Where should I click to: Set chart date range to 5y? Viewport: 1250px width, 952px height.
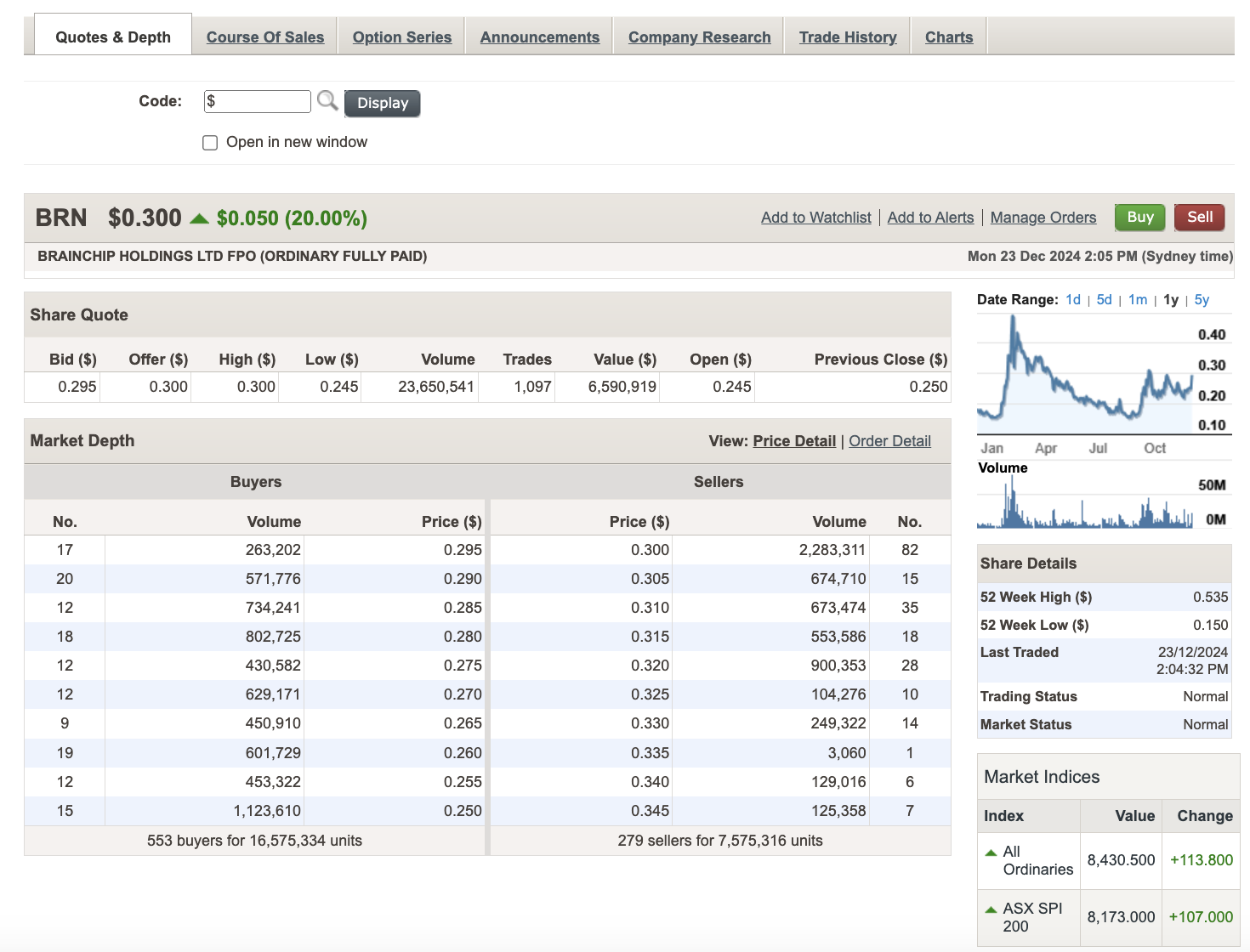(x=1202, y=300)
